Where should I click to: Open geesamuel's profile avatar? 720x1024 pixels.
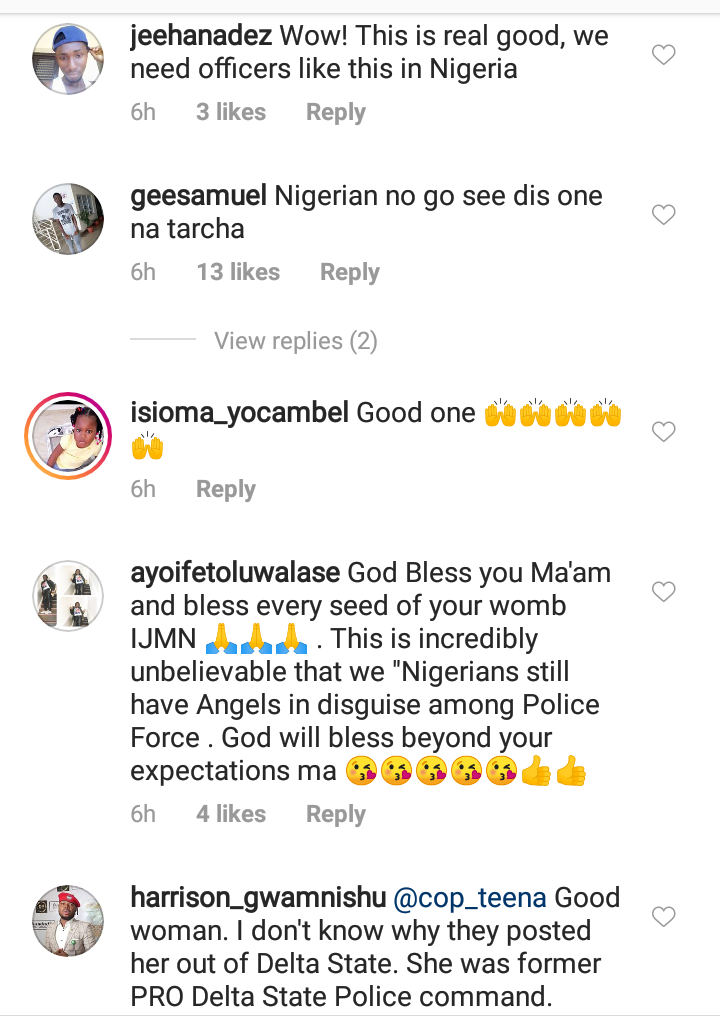point(69,218)
